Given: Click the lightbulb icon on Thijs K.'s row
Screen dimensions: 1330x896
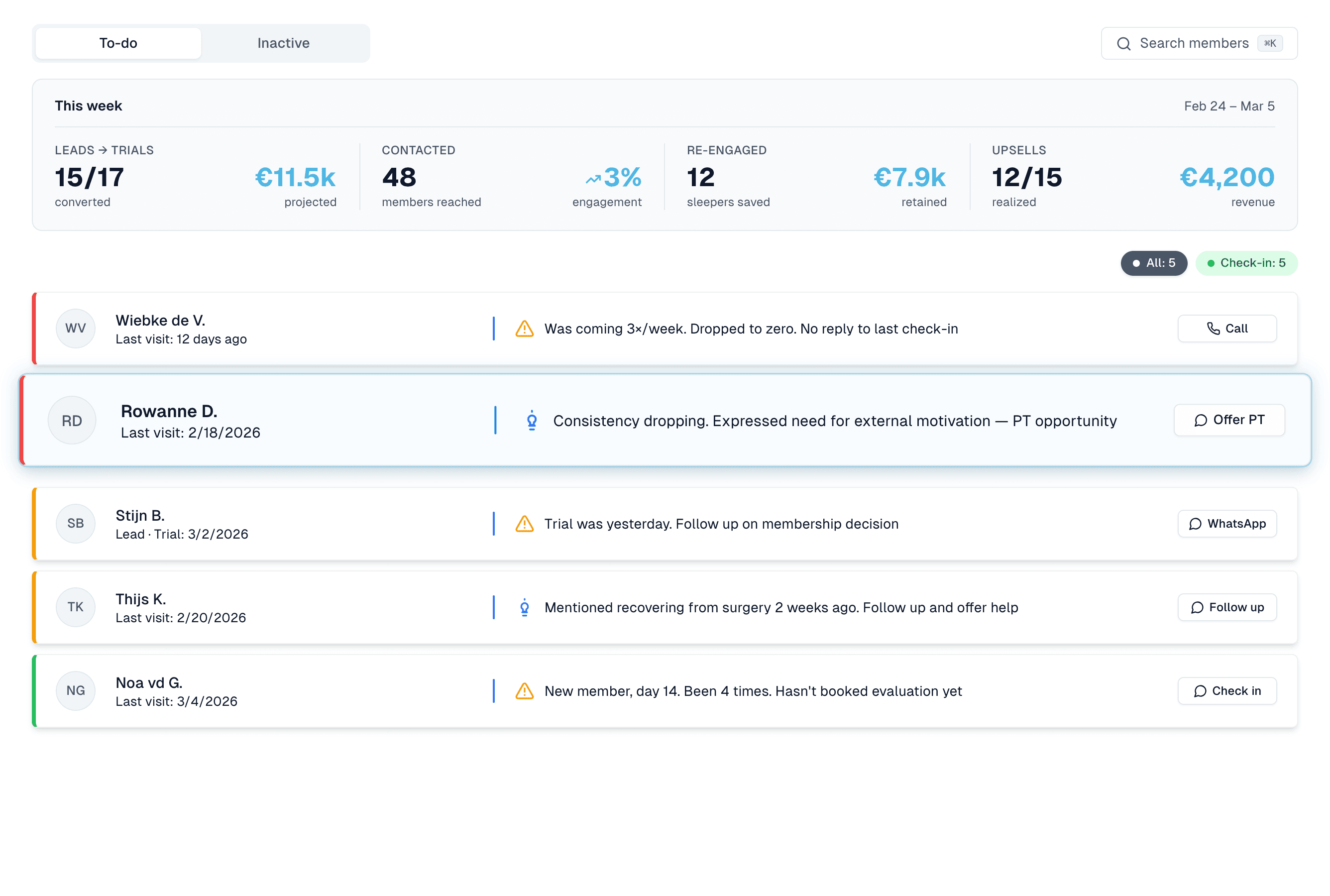Looking at the screenshot, I should [x=524, y=607].
